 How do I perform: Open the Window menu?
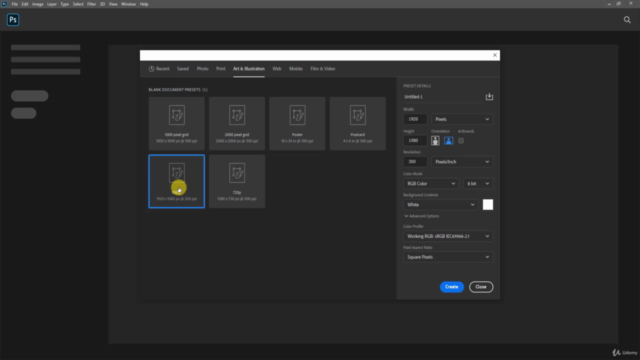129,4
